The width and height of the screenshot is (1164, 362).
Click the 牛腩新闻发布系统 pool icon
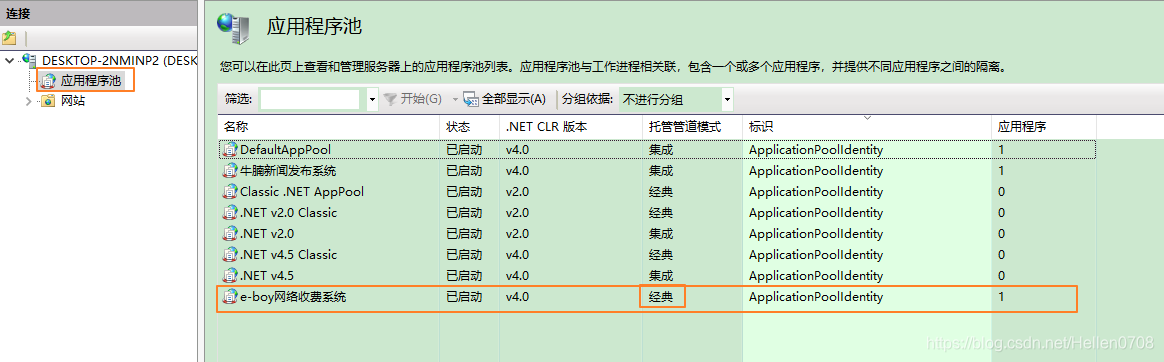click(x=230, y=171)
